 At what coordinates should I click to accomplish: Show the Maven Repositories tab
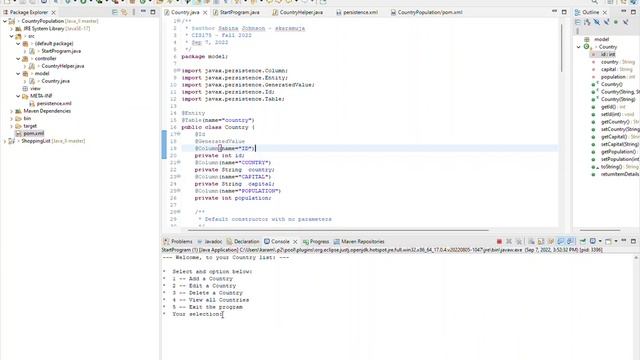click(x=359, y=242)
